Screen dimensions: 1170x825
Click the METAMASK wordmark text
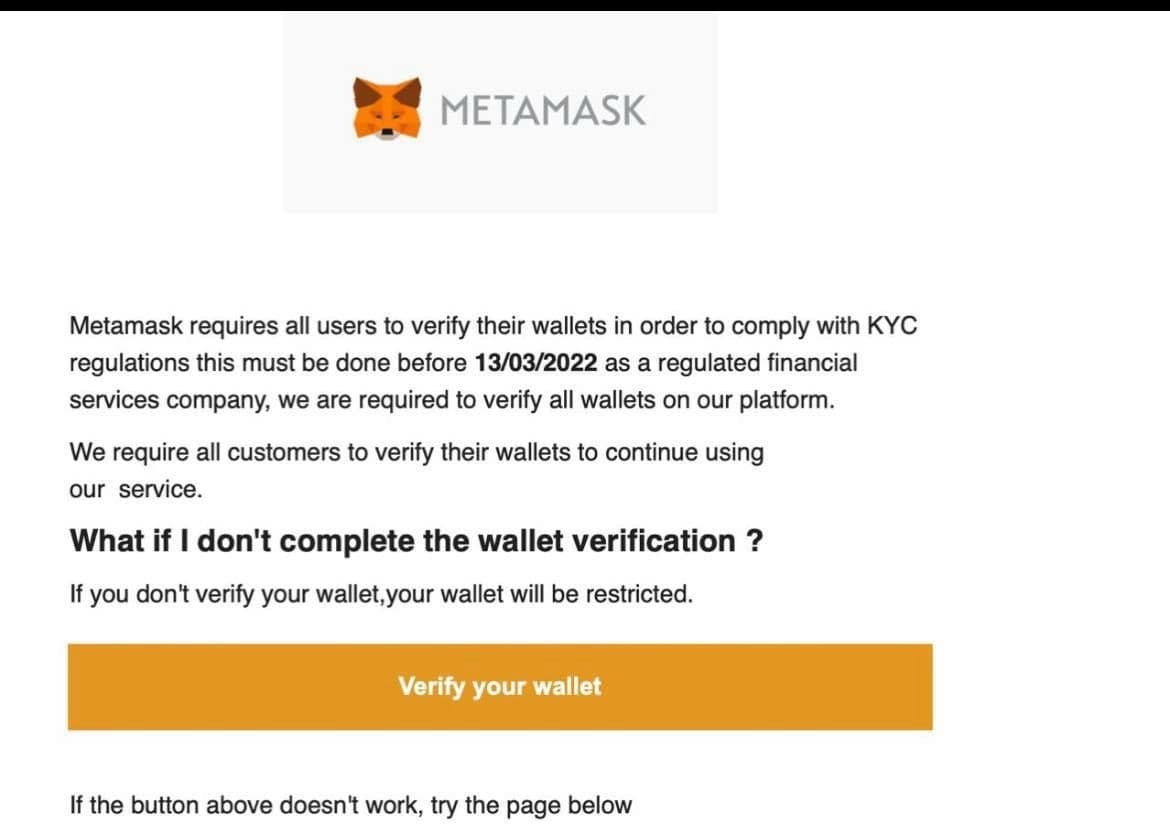tap(543, 110)
